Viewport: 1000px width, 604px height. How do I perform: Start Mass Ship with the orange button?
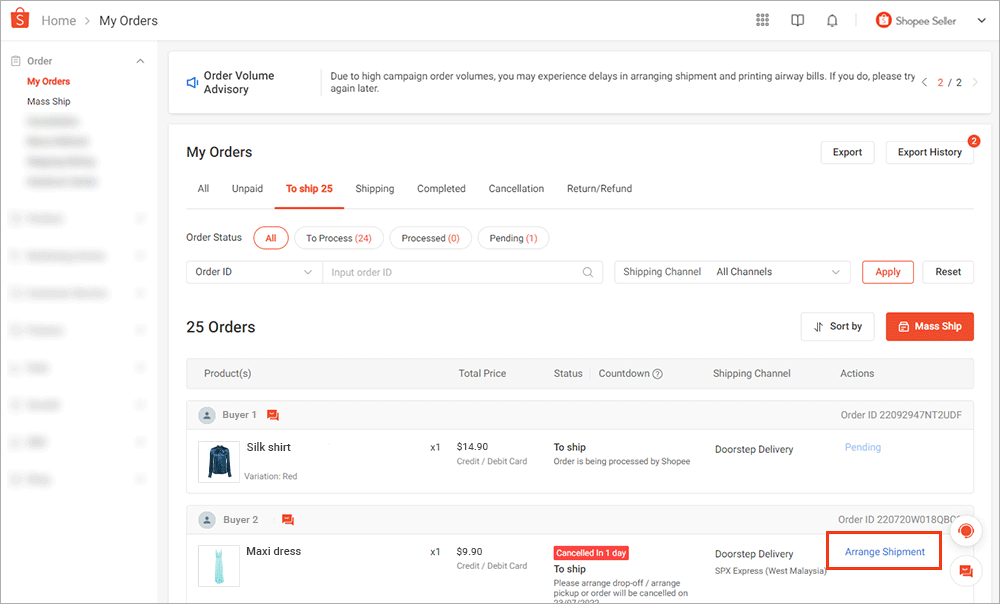click(929, 326)
